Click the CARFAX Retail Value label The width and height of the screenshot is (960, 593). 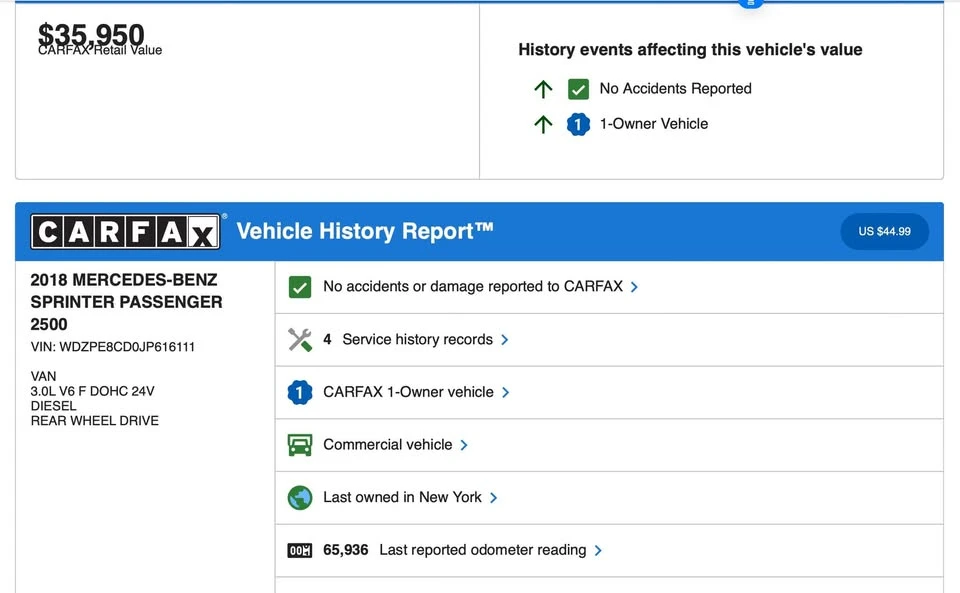100,50
